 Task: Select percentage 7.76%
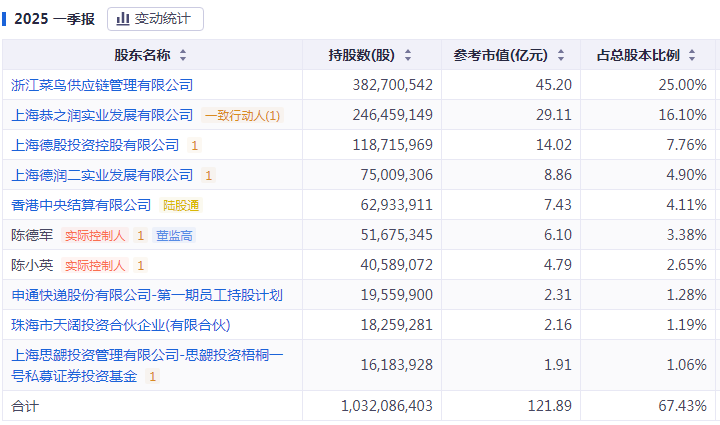[x=686, y=145]
